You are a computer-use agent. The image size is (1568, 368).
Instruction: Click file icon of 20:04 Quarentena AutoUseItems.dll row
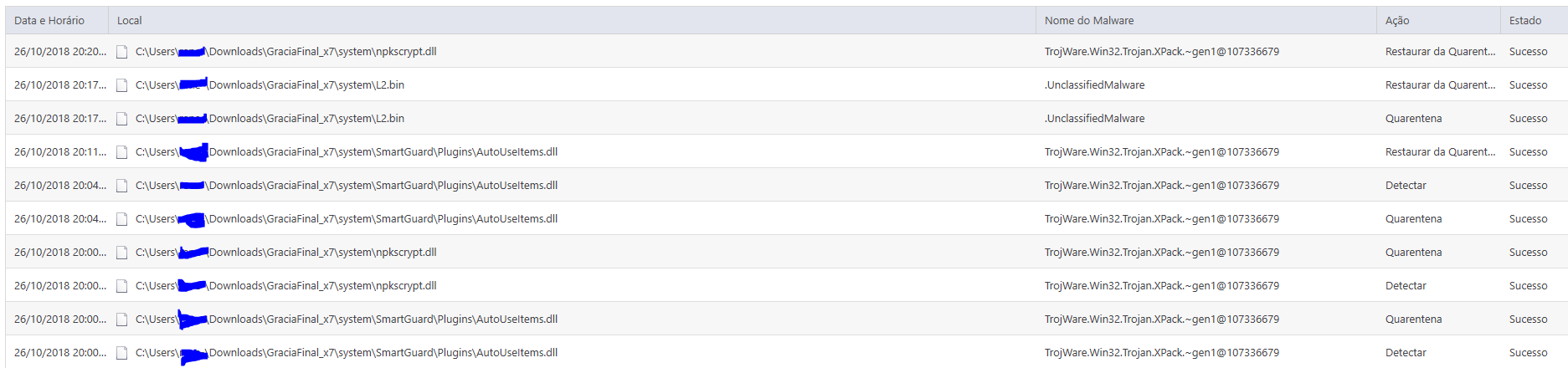point(121,219)
